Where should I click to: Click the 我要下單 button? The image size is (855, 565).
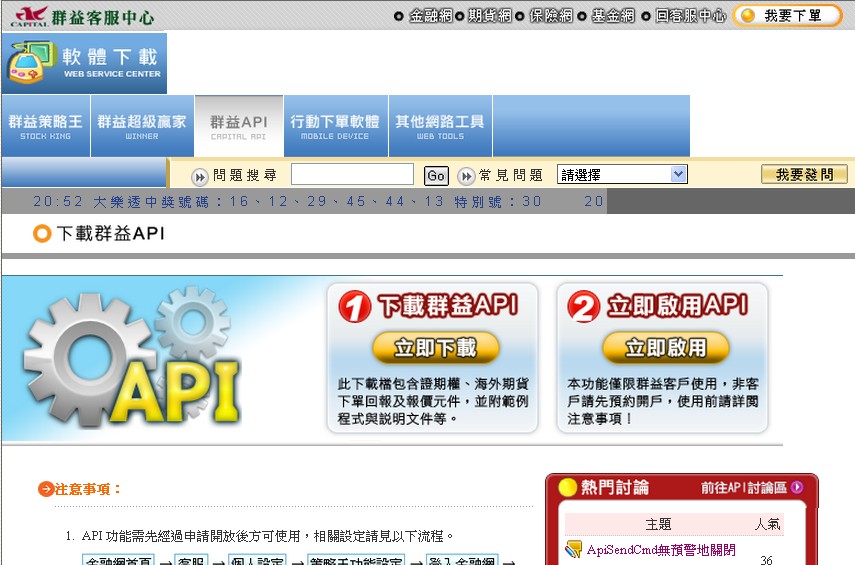pyautogui.click(x=788, y=16)
